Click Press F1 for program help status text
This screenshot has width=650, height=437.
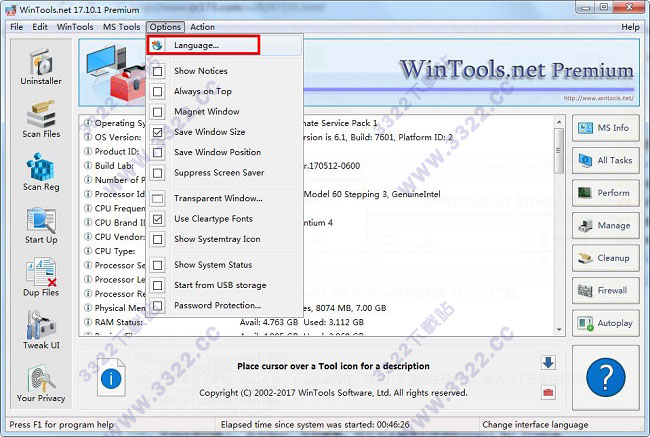coord(61,425)
